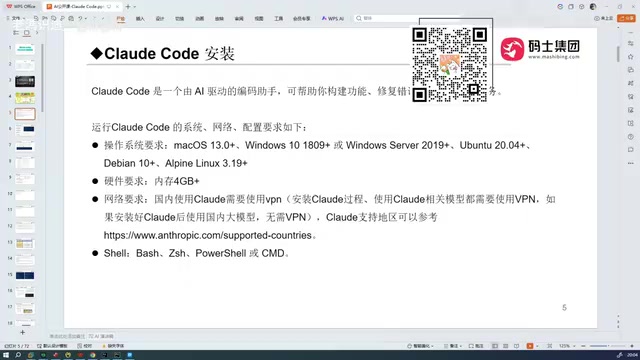Toggle the 批注 comments button in status bar
The height and width of the screenshot is (360, 640).
click(476, 346)
